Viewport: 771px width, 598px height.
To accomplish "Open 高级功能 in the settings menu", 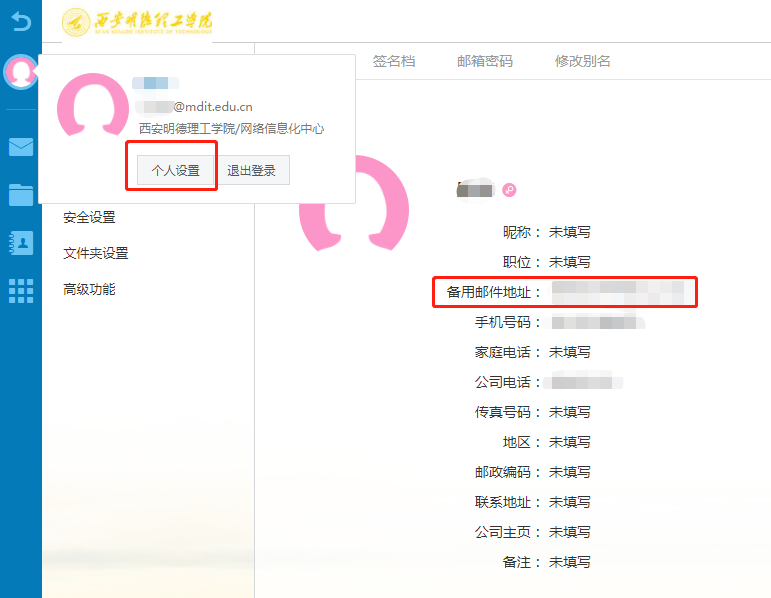I will (89, 289).
